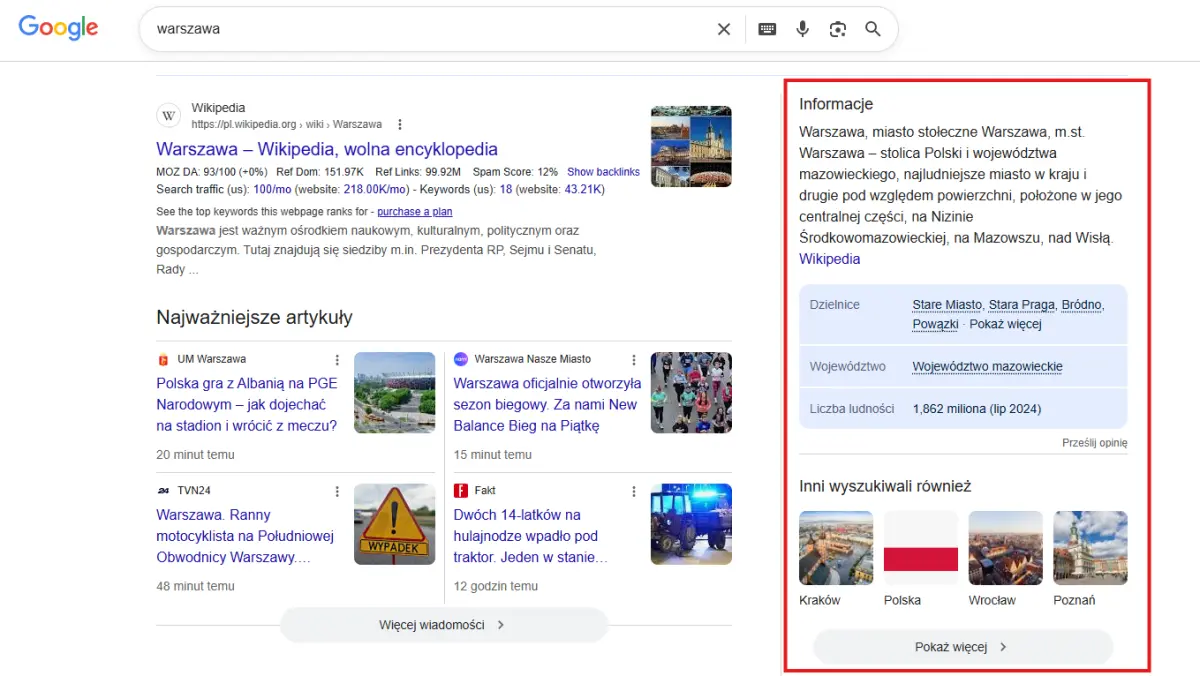
Task: Start voice search with microphone icon
Action: (x=802, y=29)
